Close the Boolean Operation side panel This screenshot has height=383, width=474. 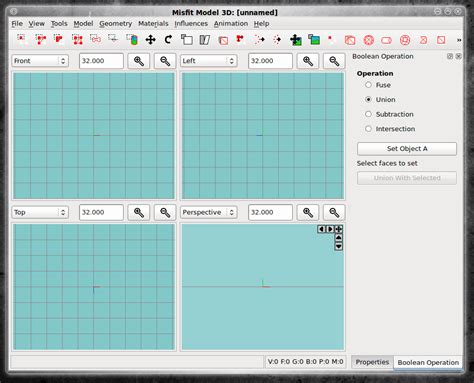coord(459,56)
